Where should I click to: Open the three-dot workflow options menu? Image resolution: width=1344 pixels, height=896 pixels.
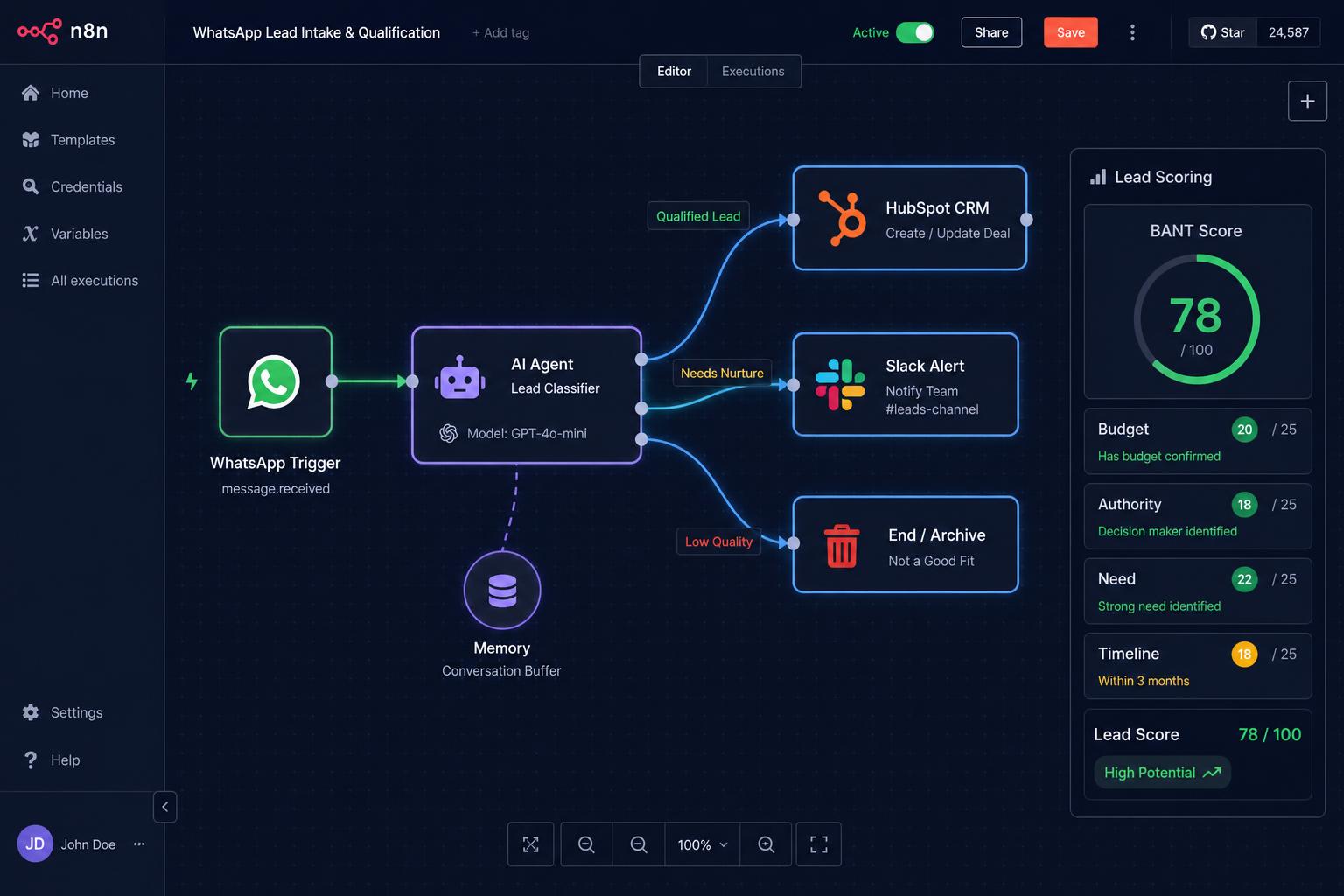(1132, 32)
